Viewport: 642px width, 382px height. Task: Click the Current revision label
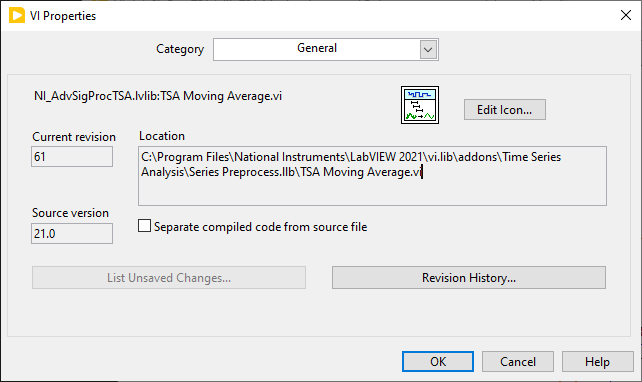click(74, 137)
